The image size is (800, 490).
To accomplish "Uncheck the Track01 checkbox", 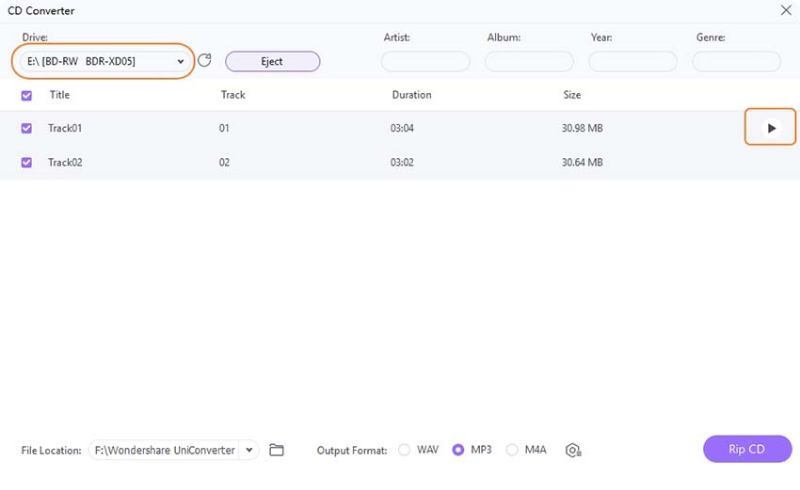I will pyautogui.click(x=27, y=128).
